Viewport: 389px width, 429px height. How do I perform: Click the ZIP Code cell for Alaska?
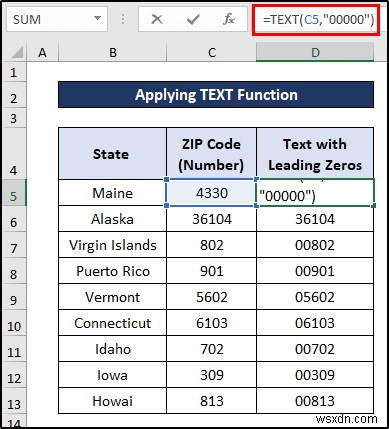pos(212,219)
